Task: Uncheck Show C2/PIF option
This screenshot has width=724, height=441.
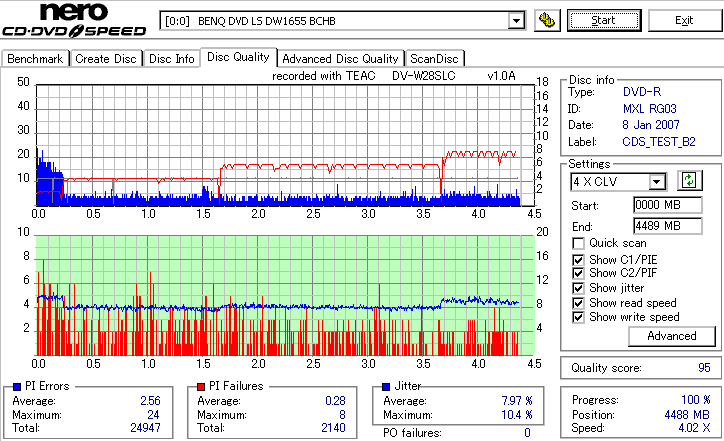Action: (578, 273)
